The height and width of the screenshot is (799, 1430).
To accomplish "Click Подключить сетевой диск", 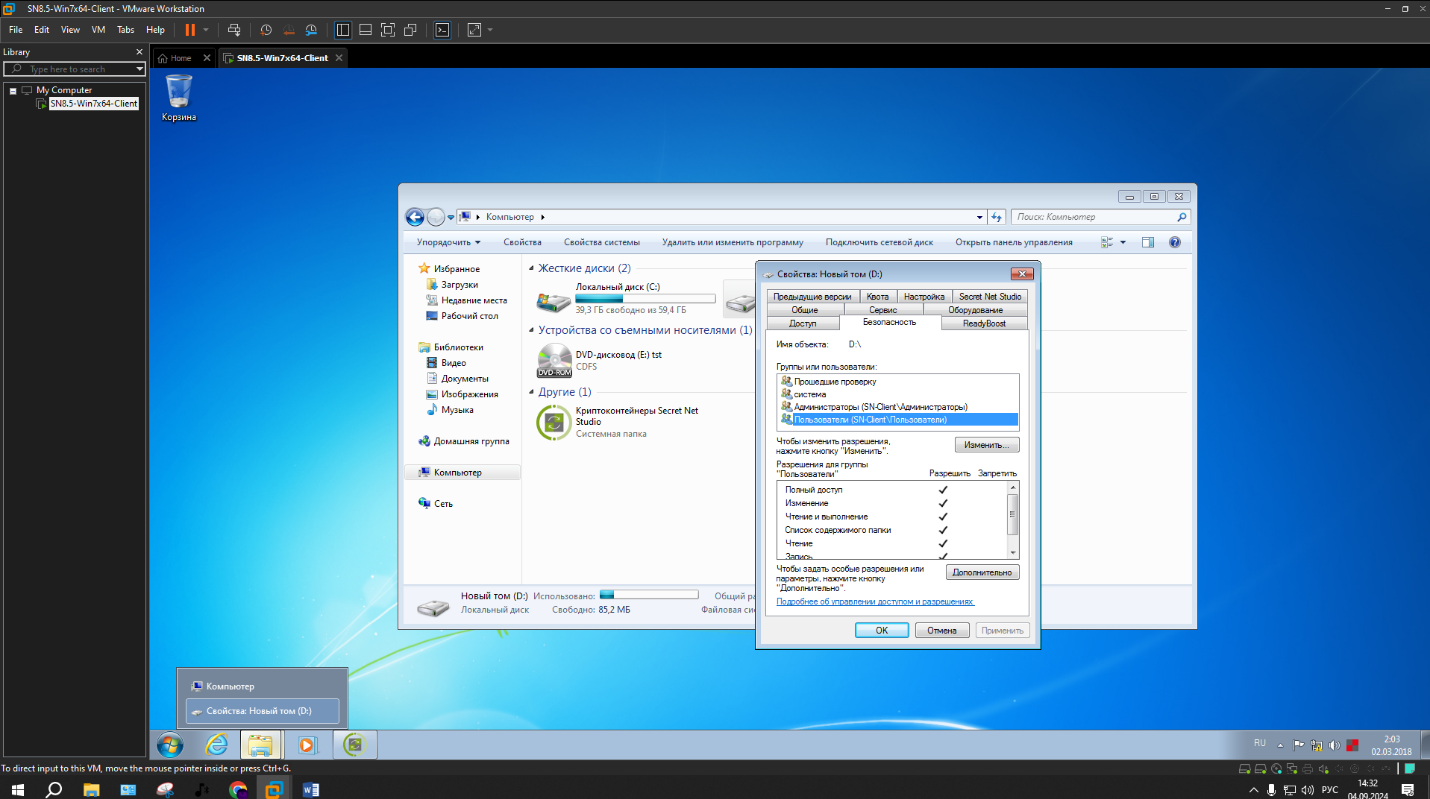I will point(879,242).
